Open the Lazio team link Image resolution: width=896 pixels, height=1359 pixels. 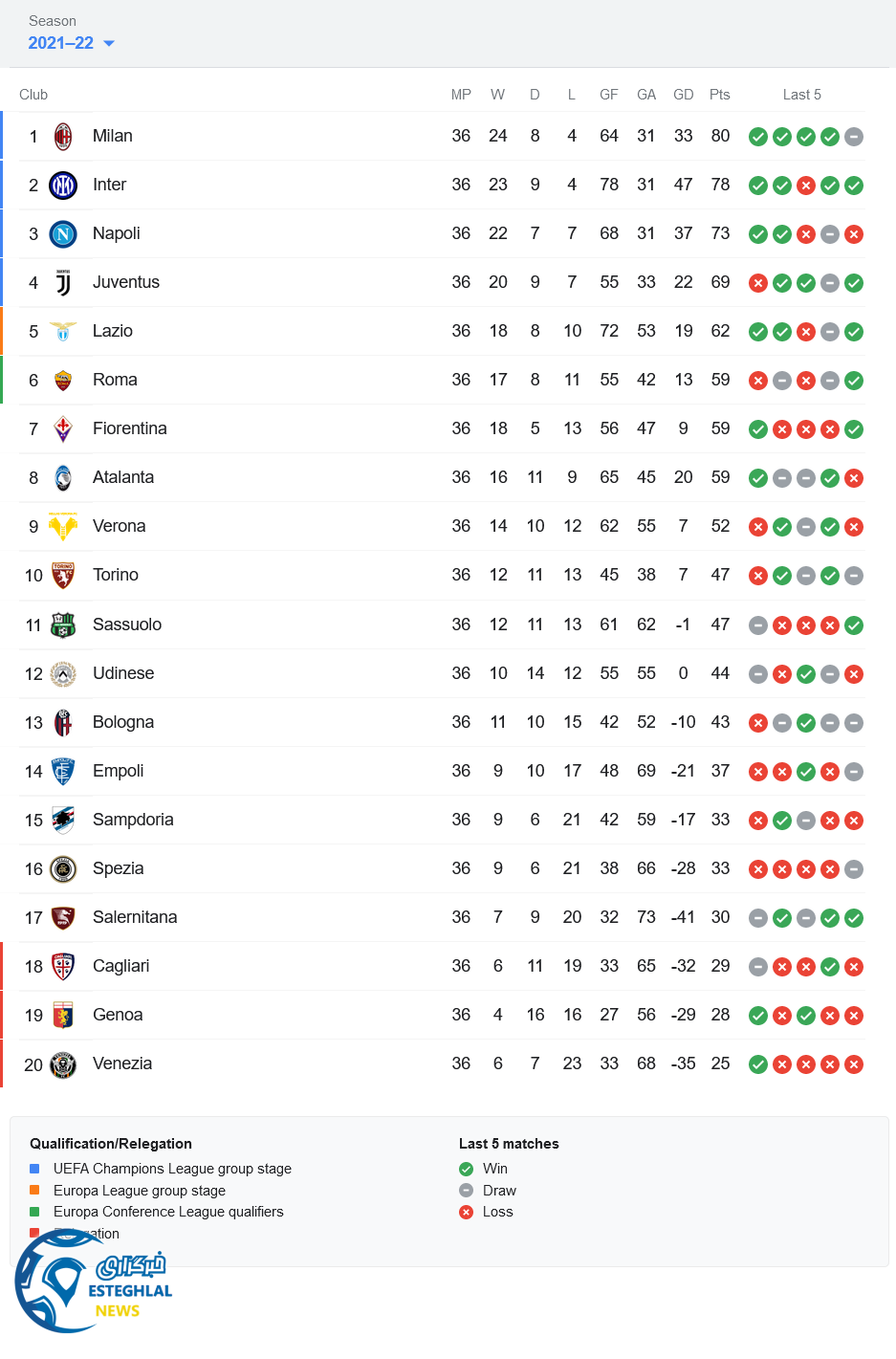point(113,331)
